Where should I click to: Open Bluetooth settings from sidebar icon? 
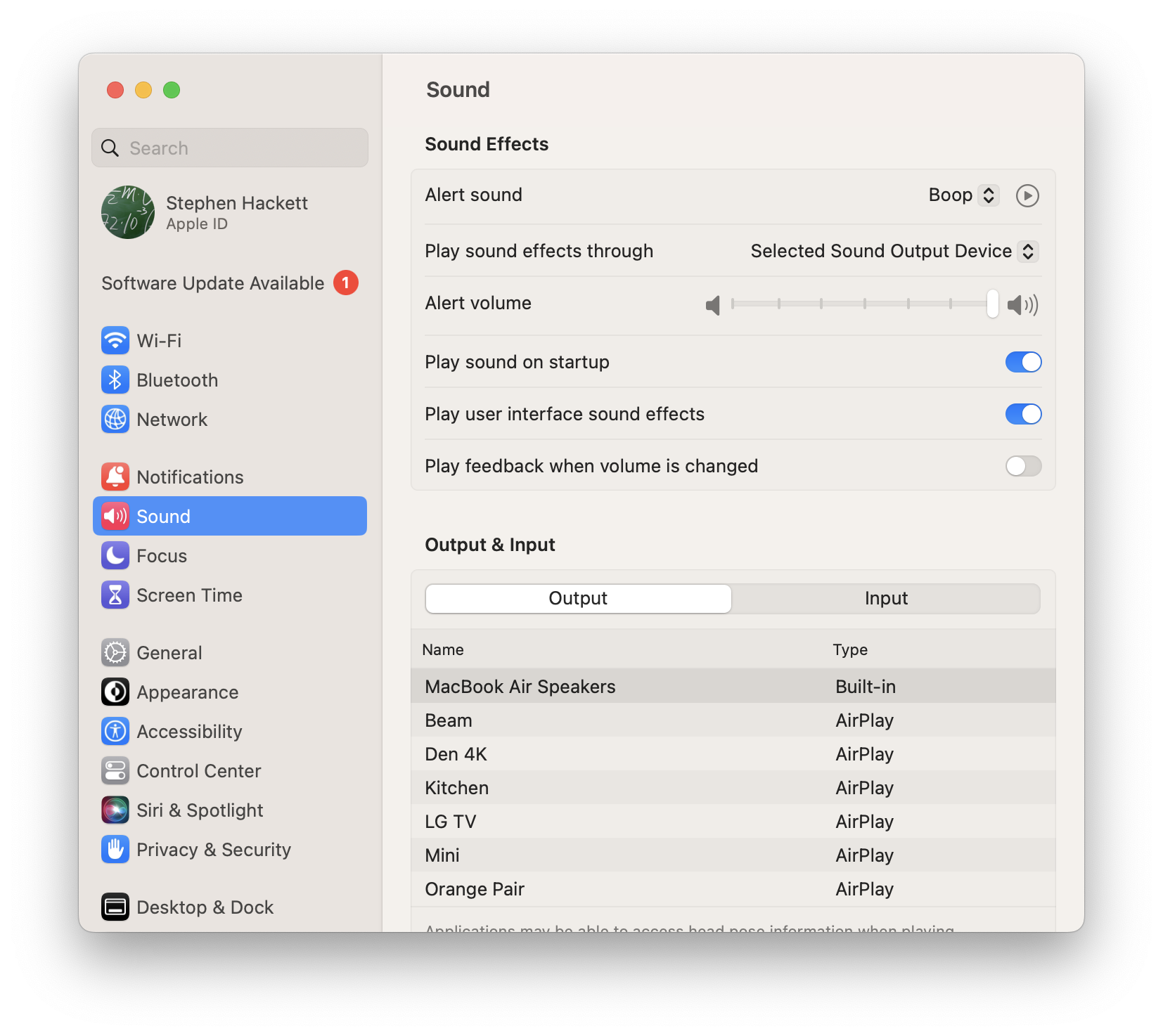tap(115, 380)
